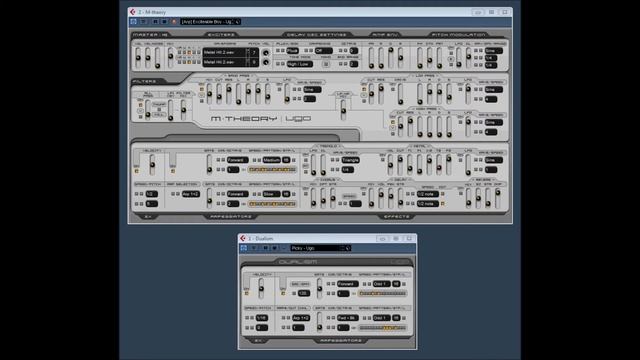Switch to the Exciters tab

tap(221, 35)
